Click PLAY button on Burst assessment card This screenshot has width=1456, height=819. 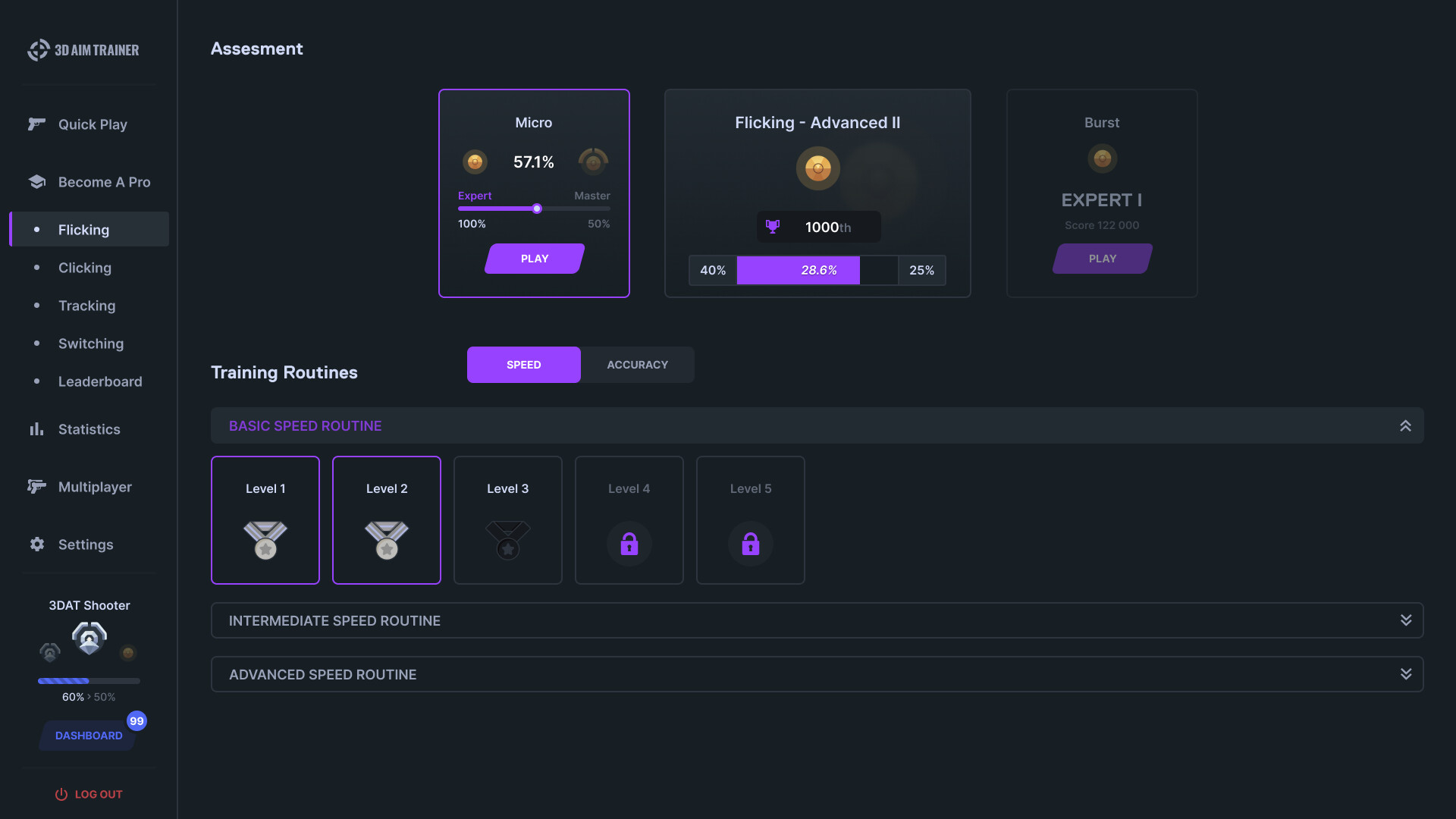click(x=1102, y=258)
